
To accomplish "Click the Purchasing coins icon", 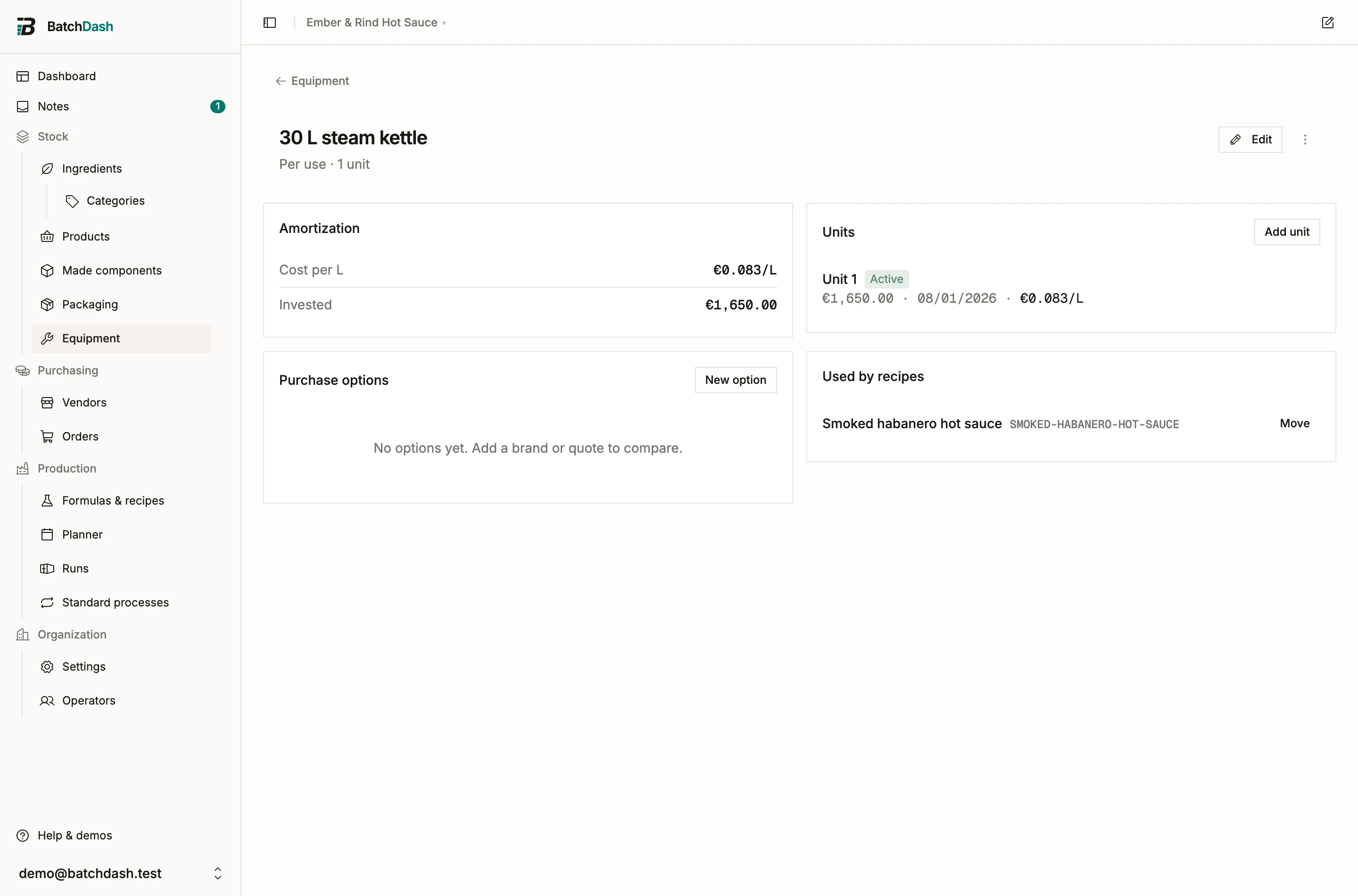I will click(x=23, y=370).
